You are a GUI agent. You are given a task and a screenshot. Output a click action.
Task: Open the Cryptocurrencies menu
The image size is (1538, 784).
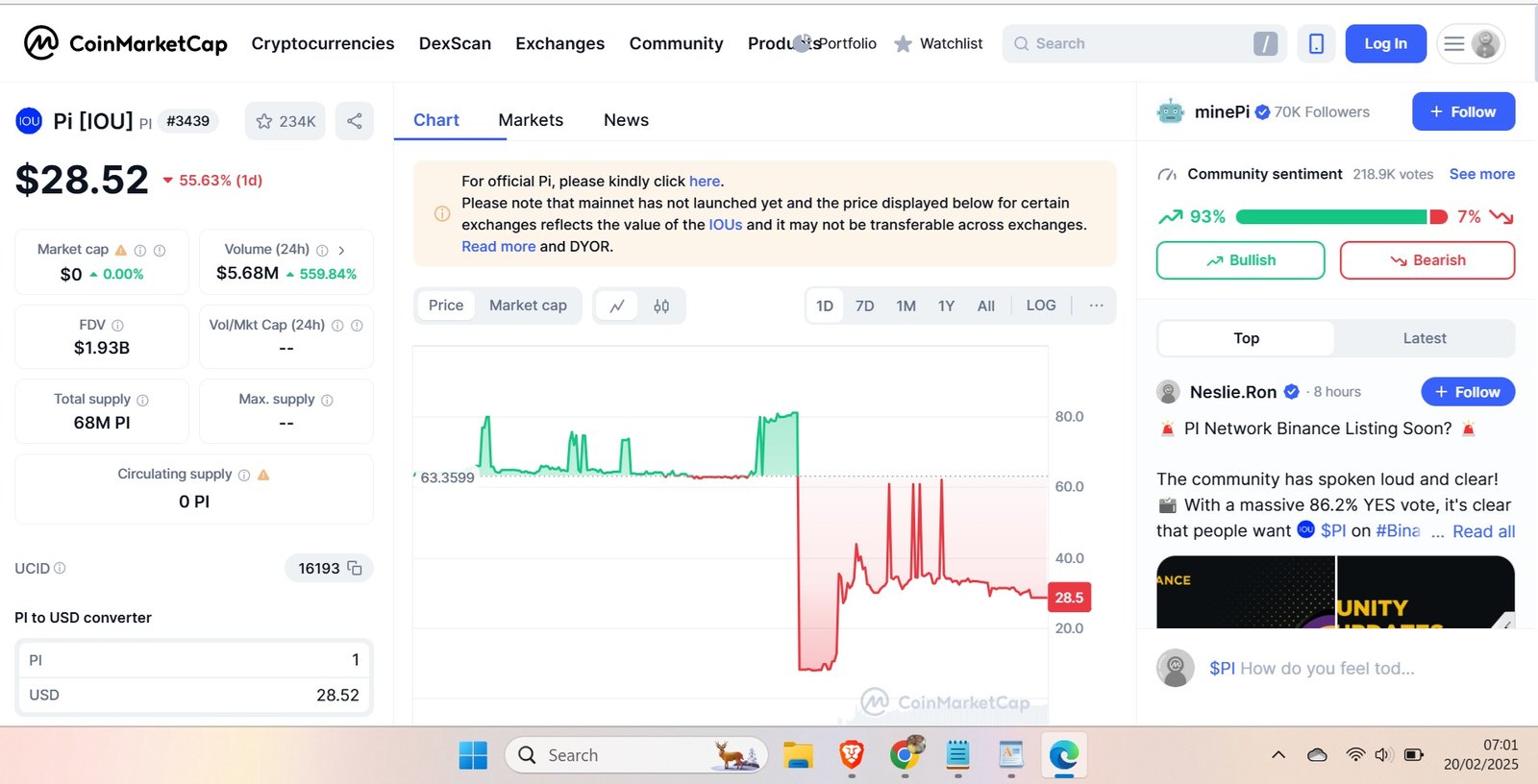tap(323, 43)
